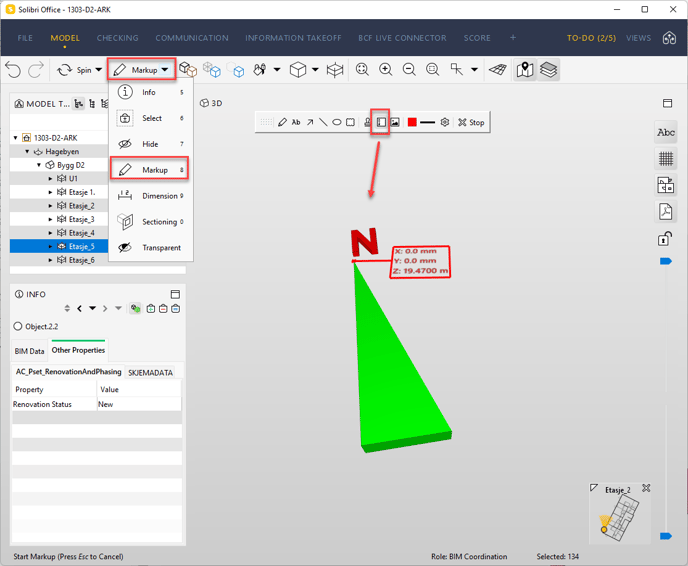Select the Object.2.2 radio button

(18, 326)
